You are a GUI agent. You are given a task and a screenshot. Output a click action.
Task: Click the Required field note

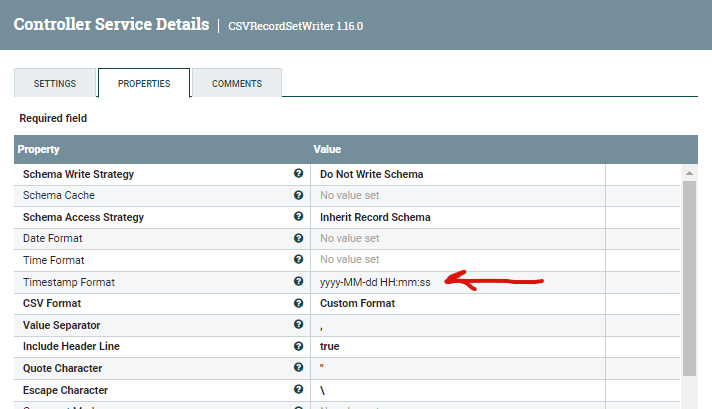53,118
